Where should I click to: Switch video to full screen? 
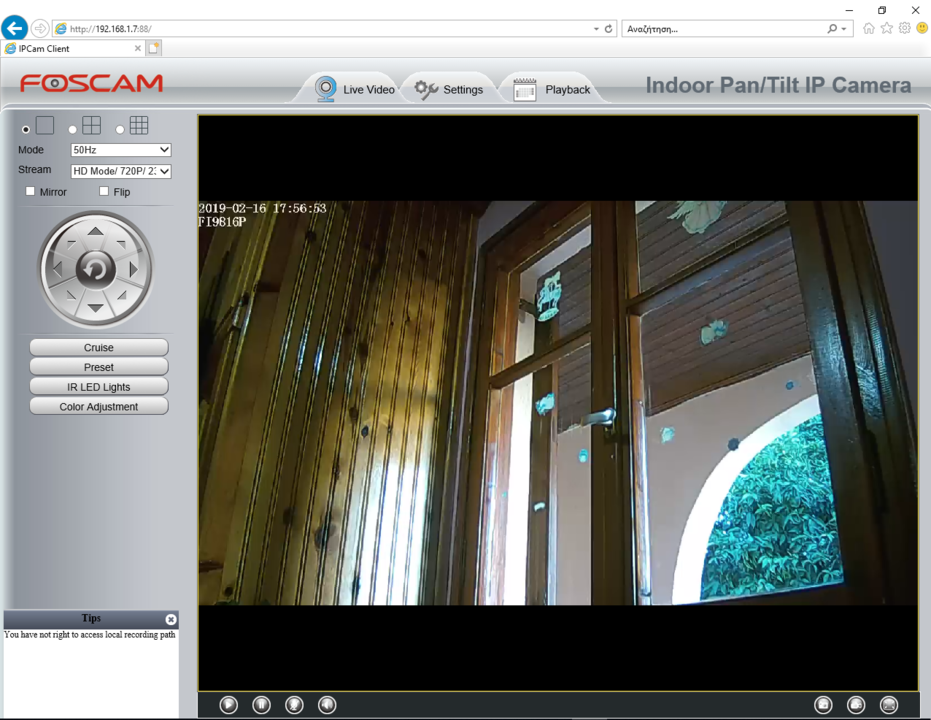point(889,705)
